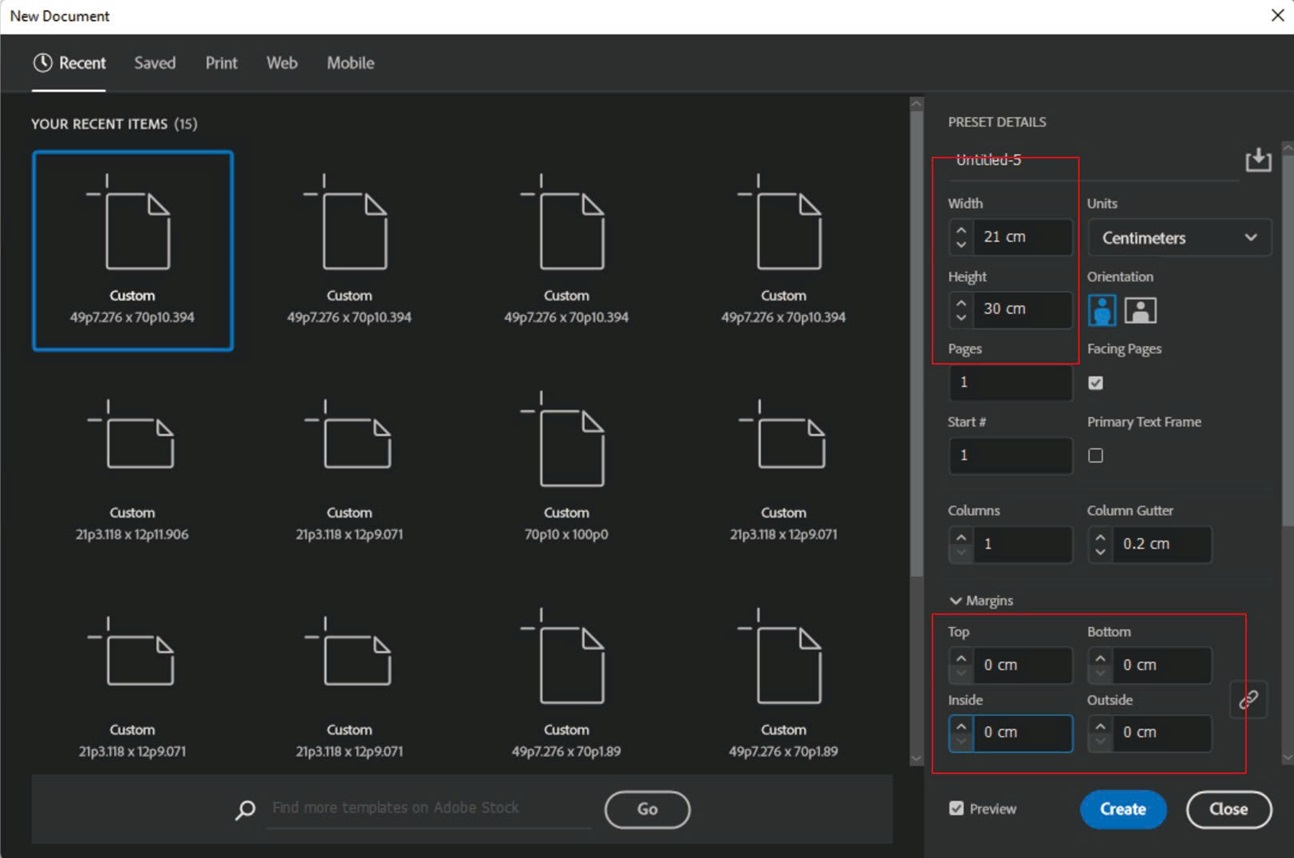Close the New Document dialog with X
This screenshot has width=1294, height=858.
(x=1277, y=16)
